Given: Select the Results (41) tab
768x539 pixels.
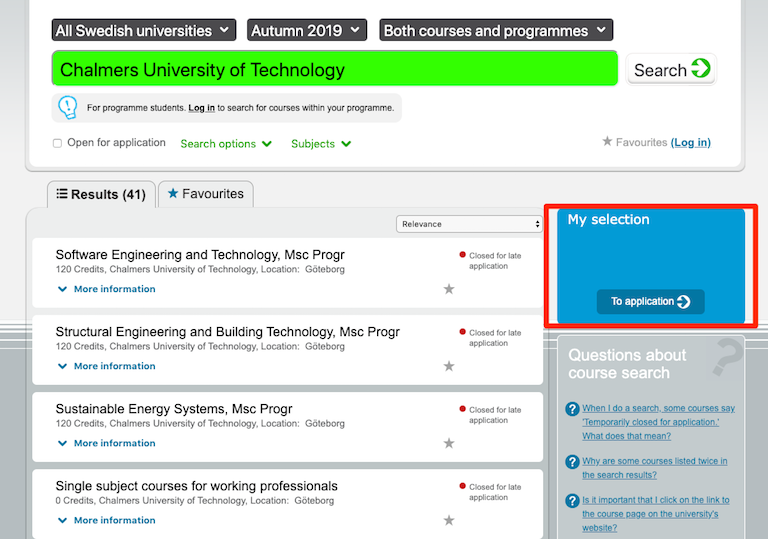Looking at the screenshot, I should [x=101, y=195].
